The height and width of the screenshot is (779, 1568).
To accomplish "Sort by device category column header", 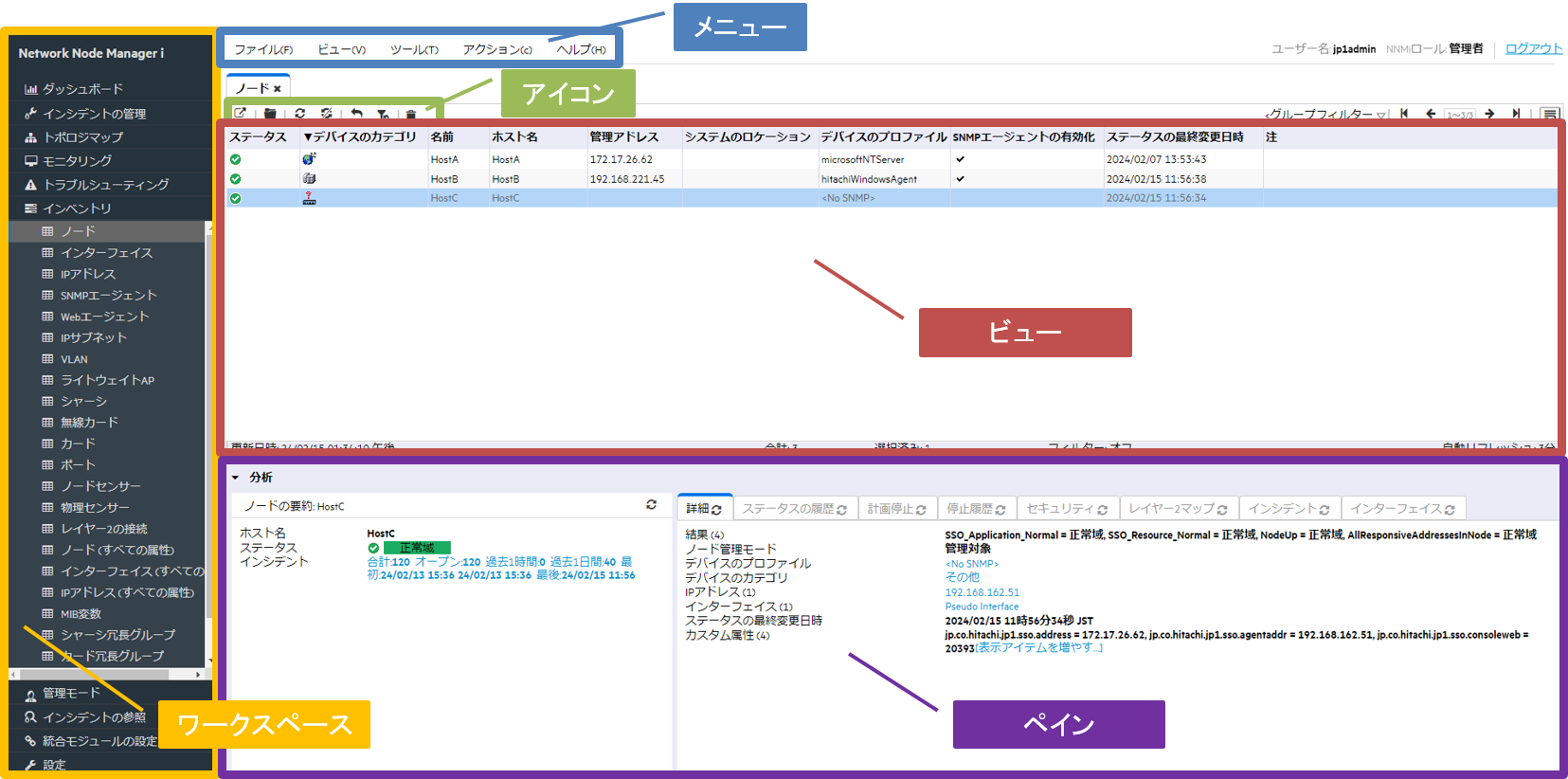I will 359,137.
